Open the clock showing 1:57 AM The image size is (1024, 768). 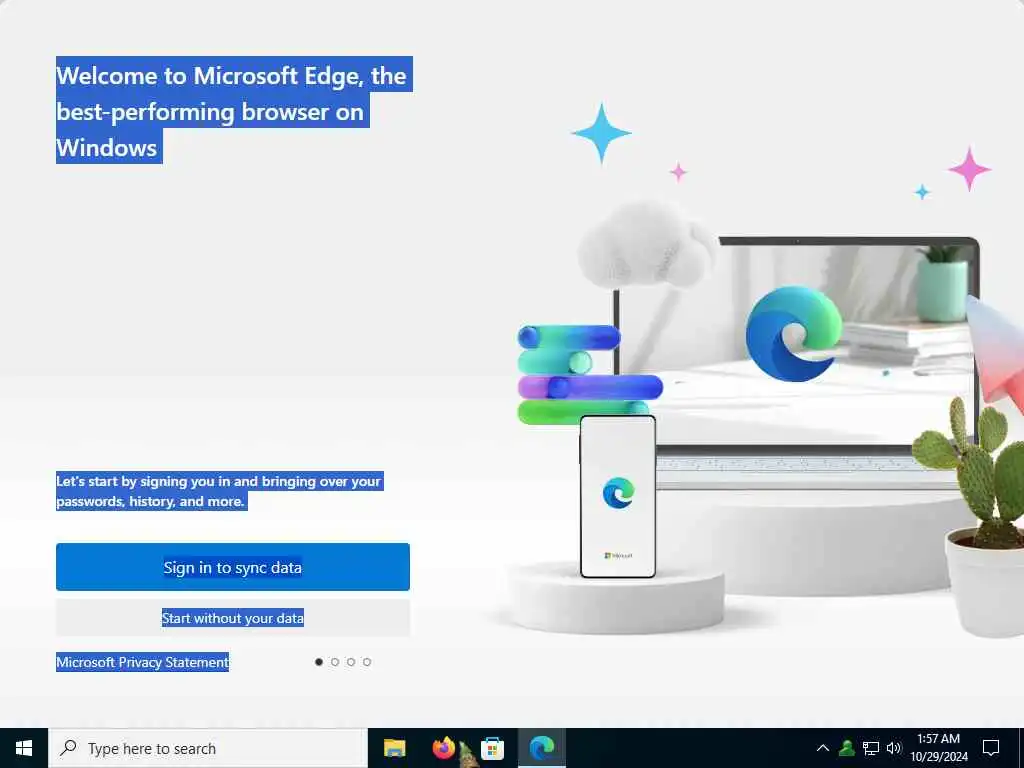pyautogui.click(x=938, y=748)
